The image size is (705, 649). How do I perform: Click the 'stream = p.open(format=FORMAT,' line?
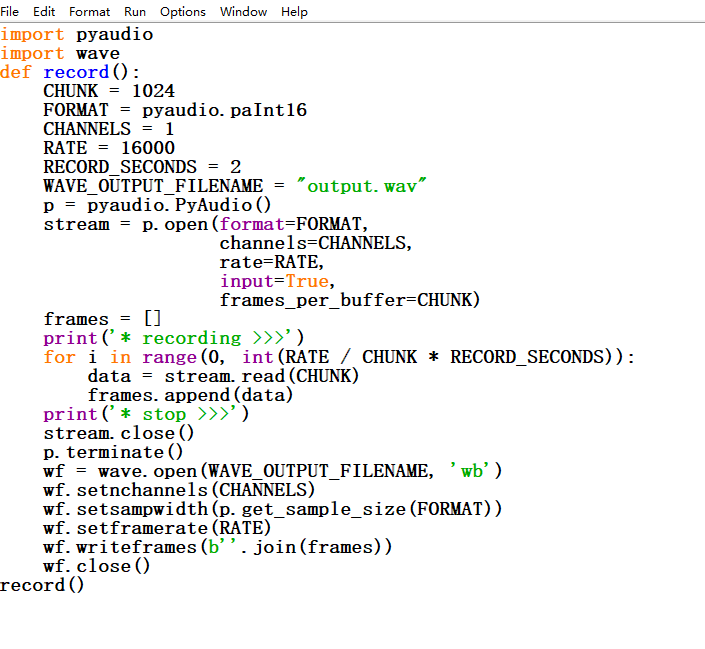click(x=206, y=224)
